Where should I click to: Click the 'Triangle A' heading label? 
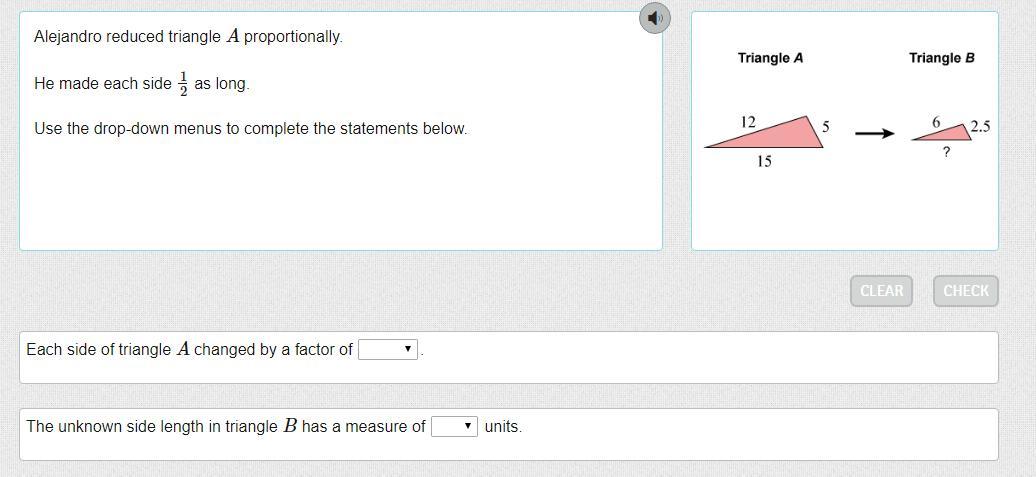point(770,58)
